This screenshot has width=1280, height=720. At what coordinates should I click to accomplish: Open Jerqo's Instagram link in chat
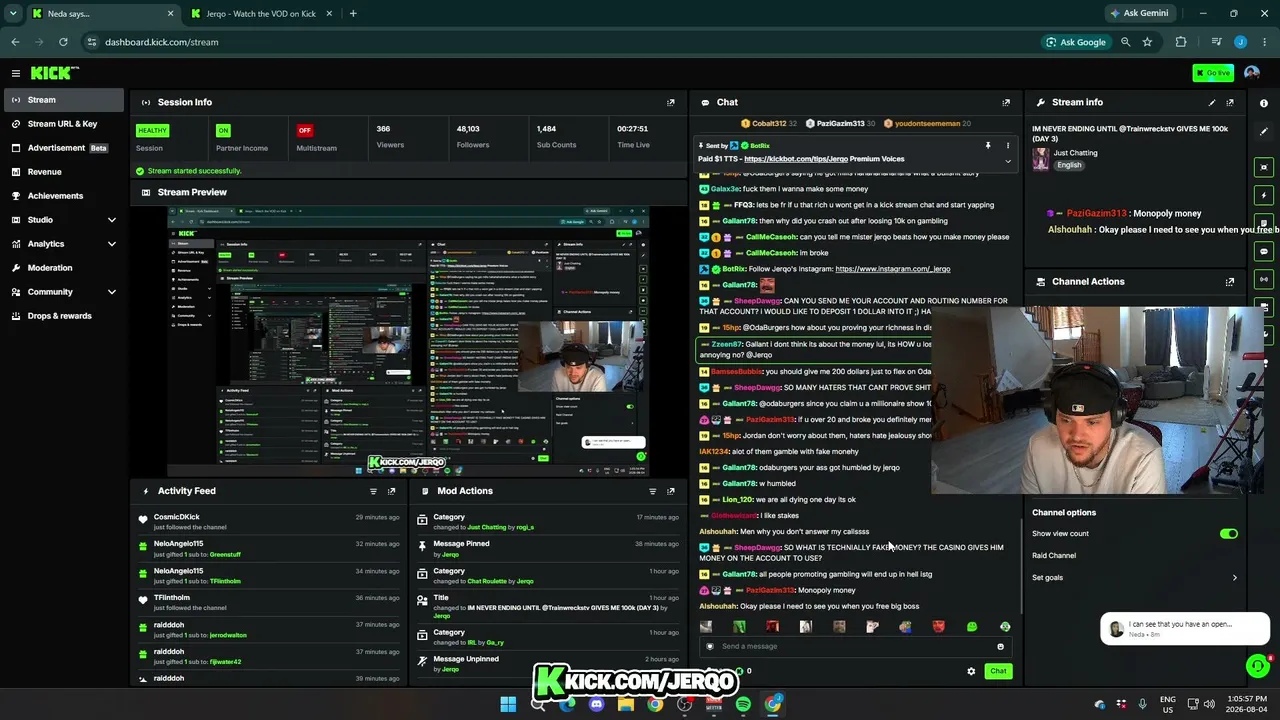coord(892,269)
